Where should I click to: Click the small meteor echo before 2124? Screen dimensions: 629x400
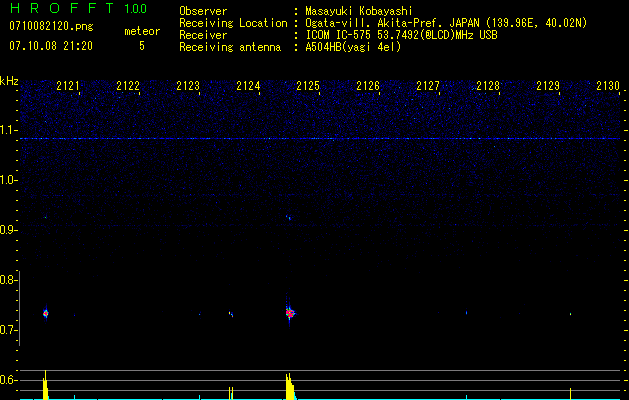pos(231,314)
